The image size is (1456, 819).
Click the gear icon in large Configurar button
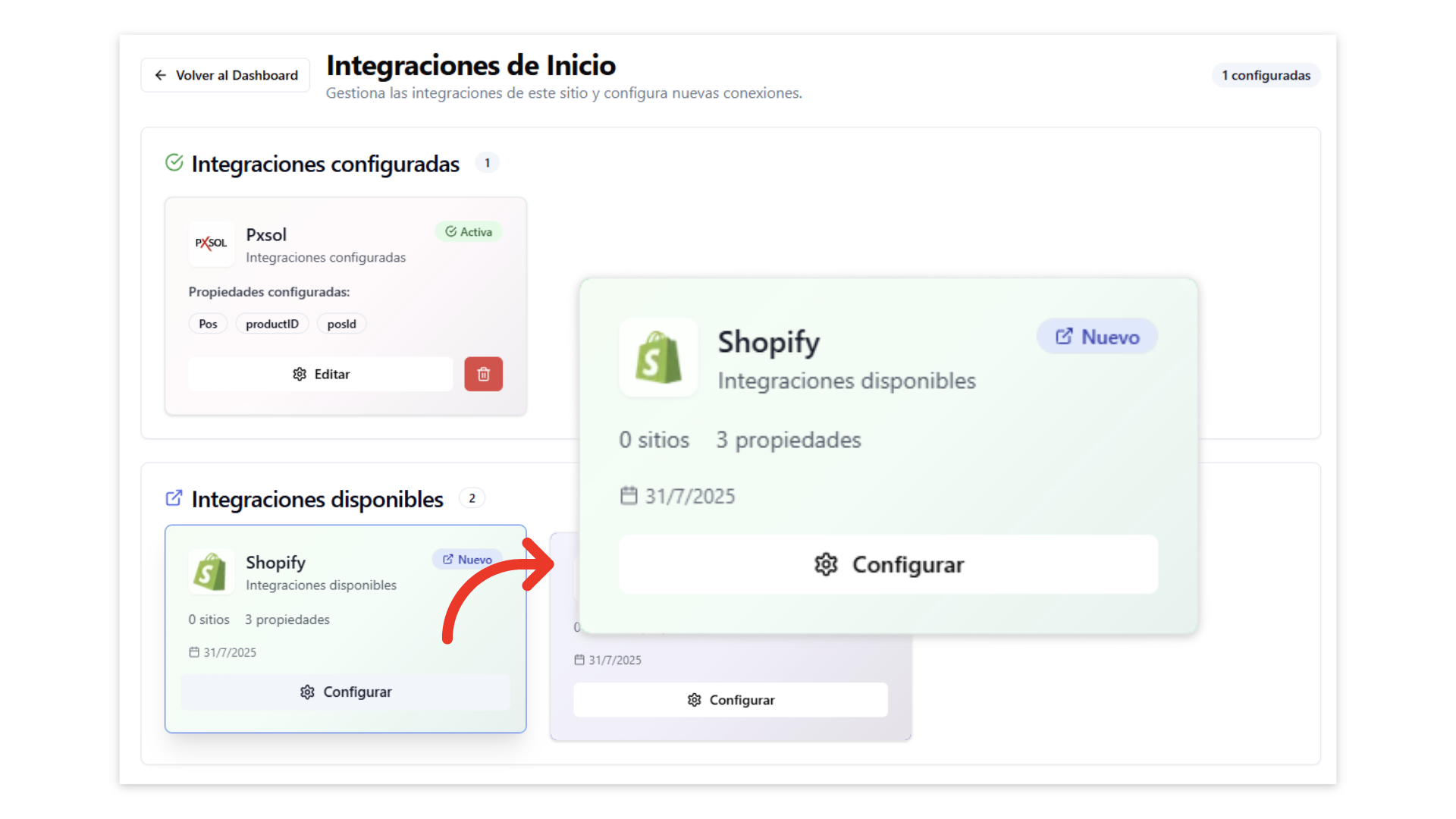coord(826,564)
